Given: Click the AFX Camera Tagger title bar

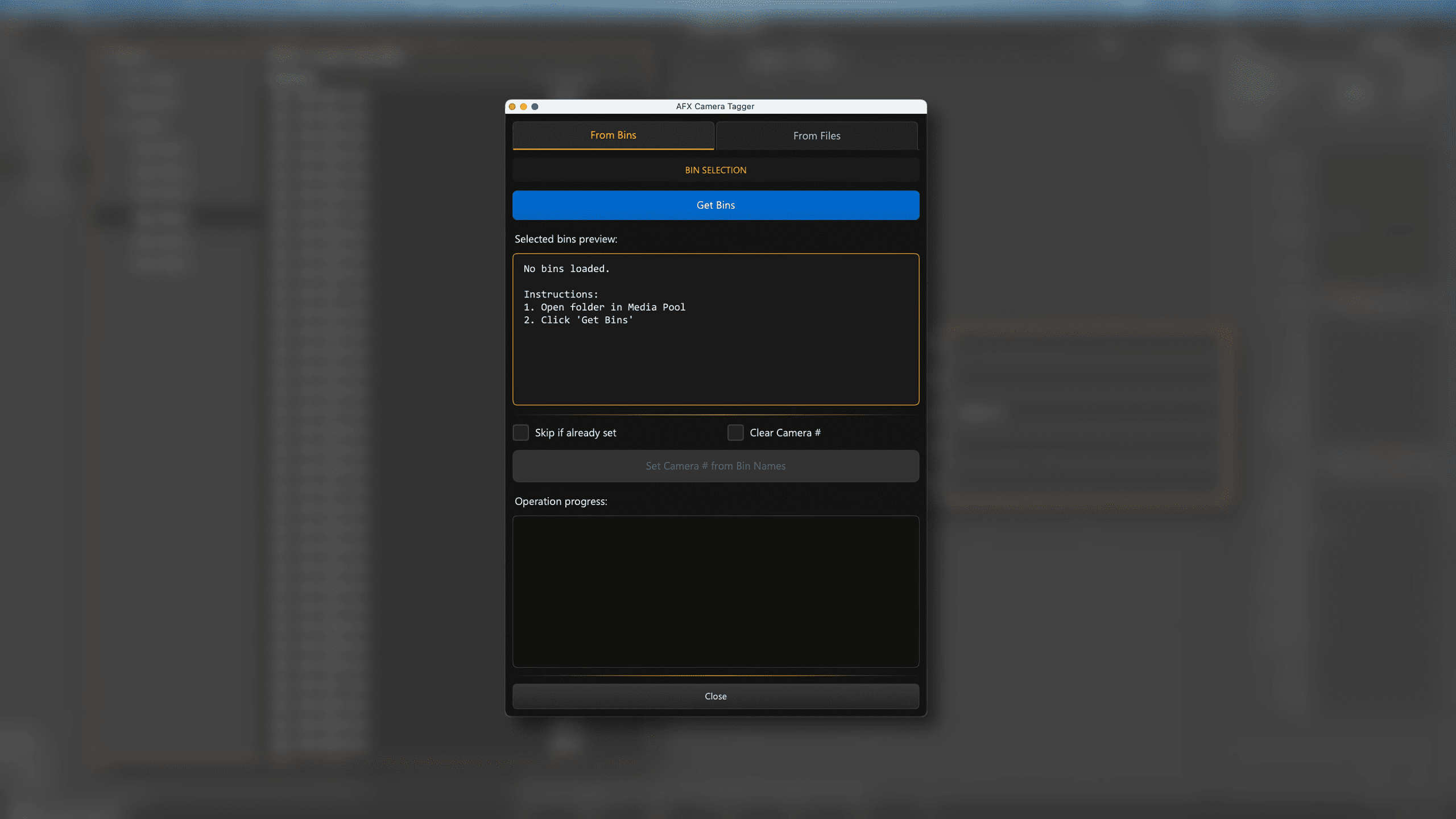Looking at the screenshot, I should [715, 106].
